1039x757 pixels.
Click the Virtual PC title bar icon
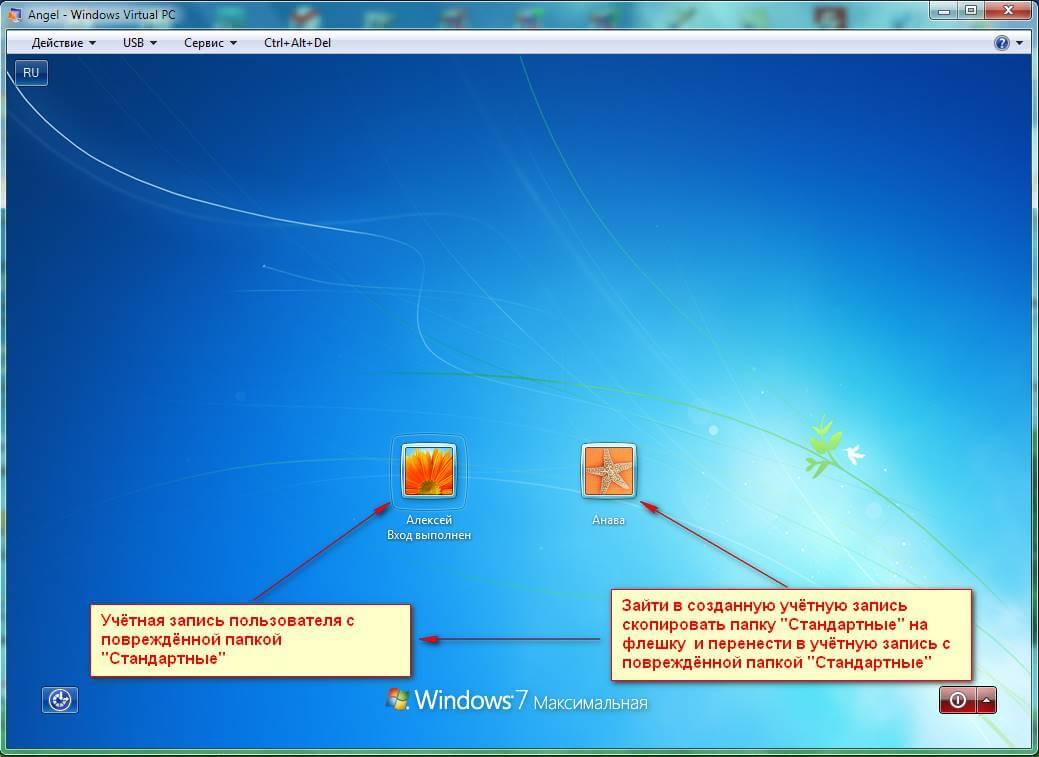pyautogui.click(x=14, y=14)
